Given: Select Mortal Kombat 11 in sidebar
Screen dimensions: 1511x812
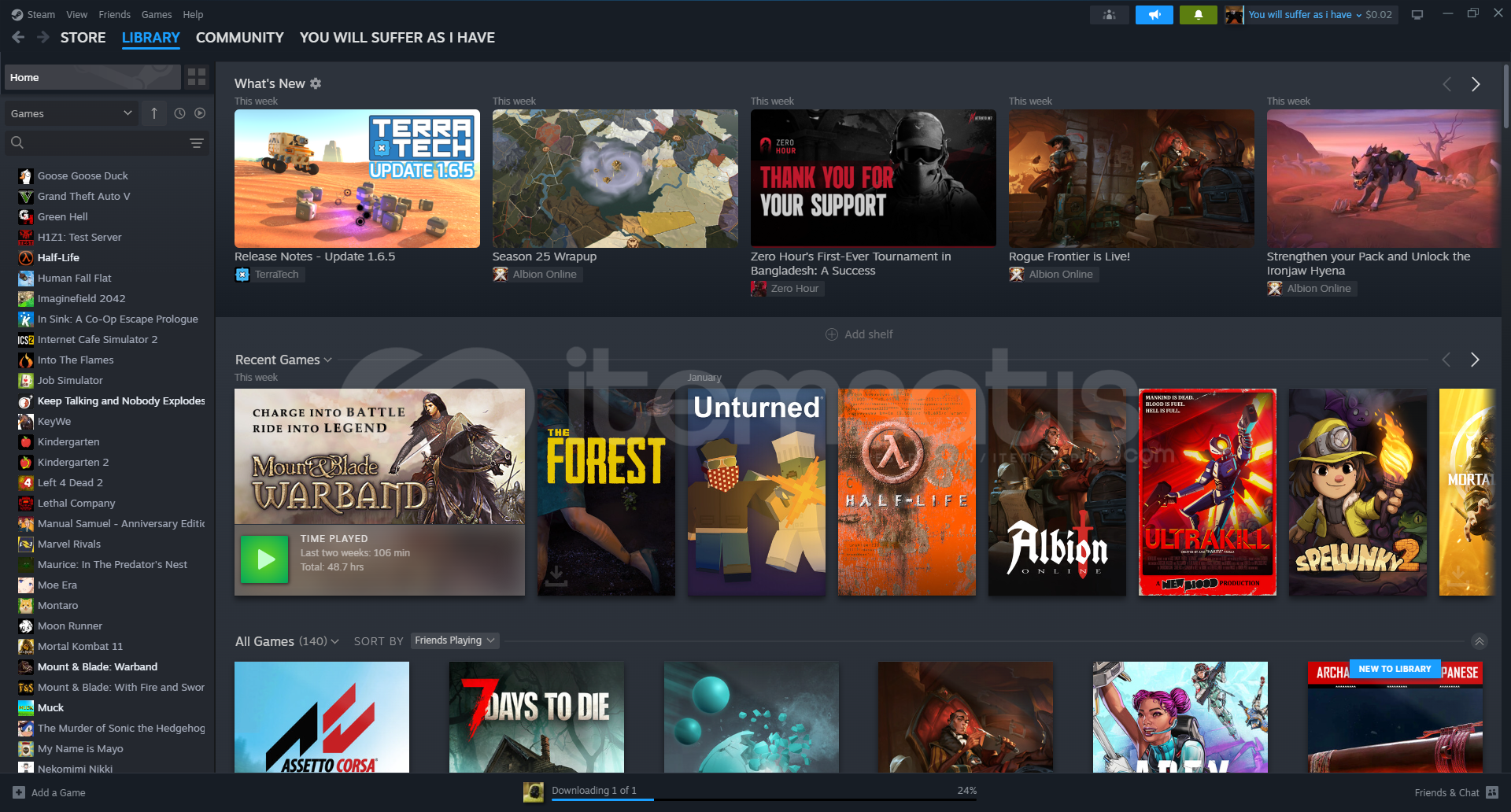Looking at the screenshot, I should pyautogui.click(x=80, y=646).
